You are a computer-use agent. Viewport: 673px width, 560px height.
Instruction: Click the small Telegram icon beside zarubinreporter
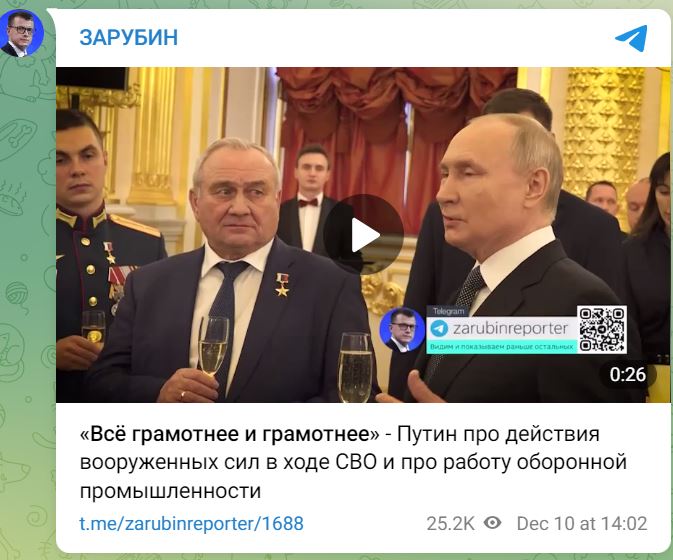439,329
